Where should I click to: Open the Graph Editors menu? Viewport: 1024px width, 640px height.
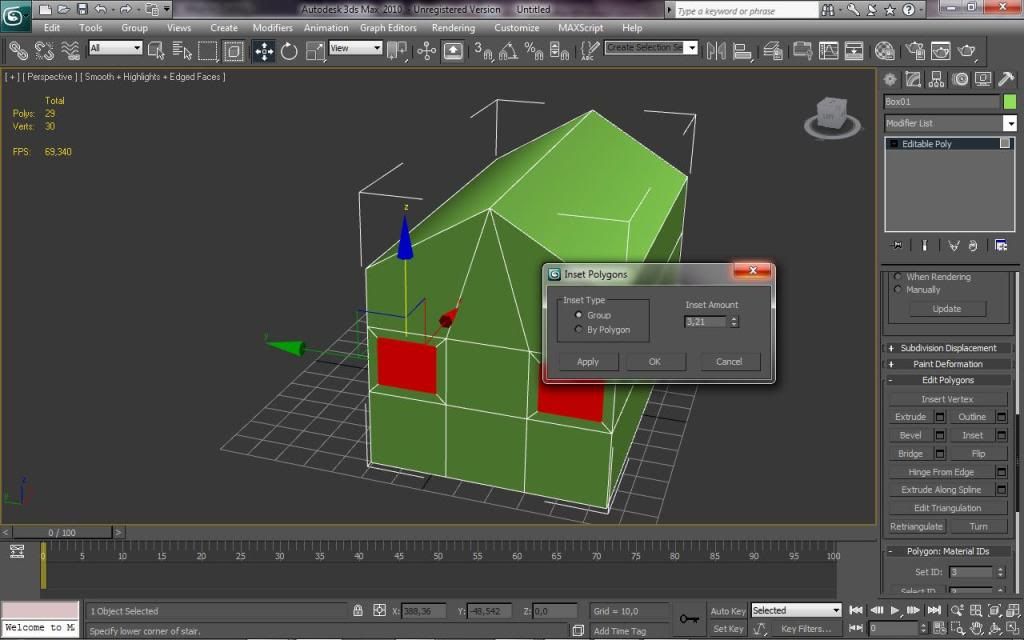tap(386, 28)
